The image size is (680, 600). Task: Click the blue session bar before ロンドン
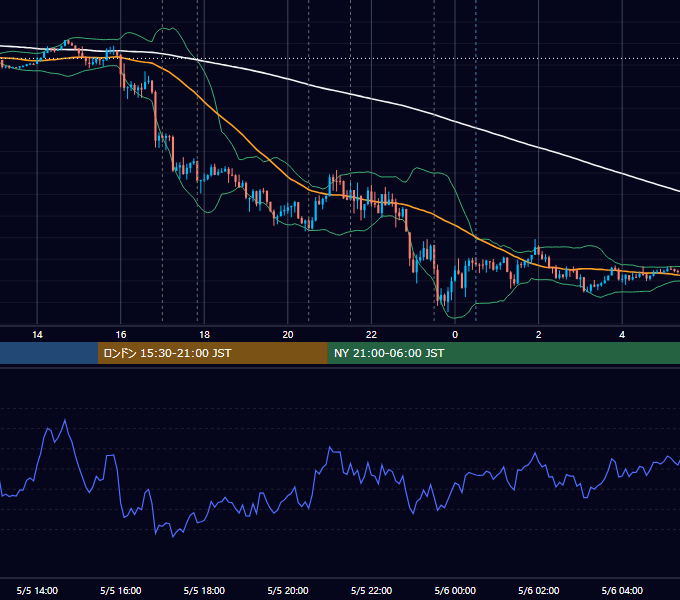click(49, 353)
